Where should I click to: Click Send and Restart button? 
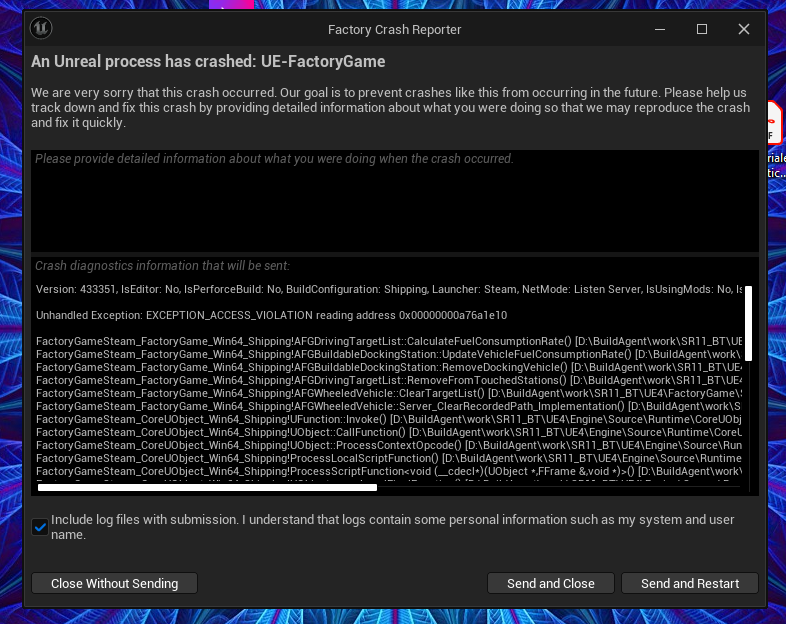[x=690, y=583]
